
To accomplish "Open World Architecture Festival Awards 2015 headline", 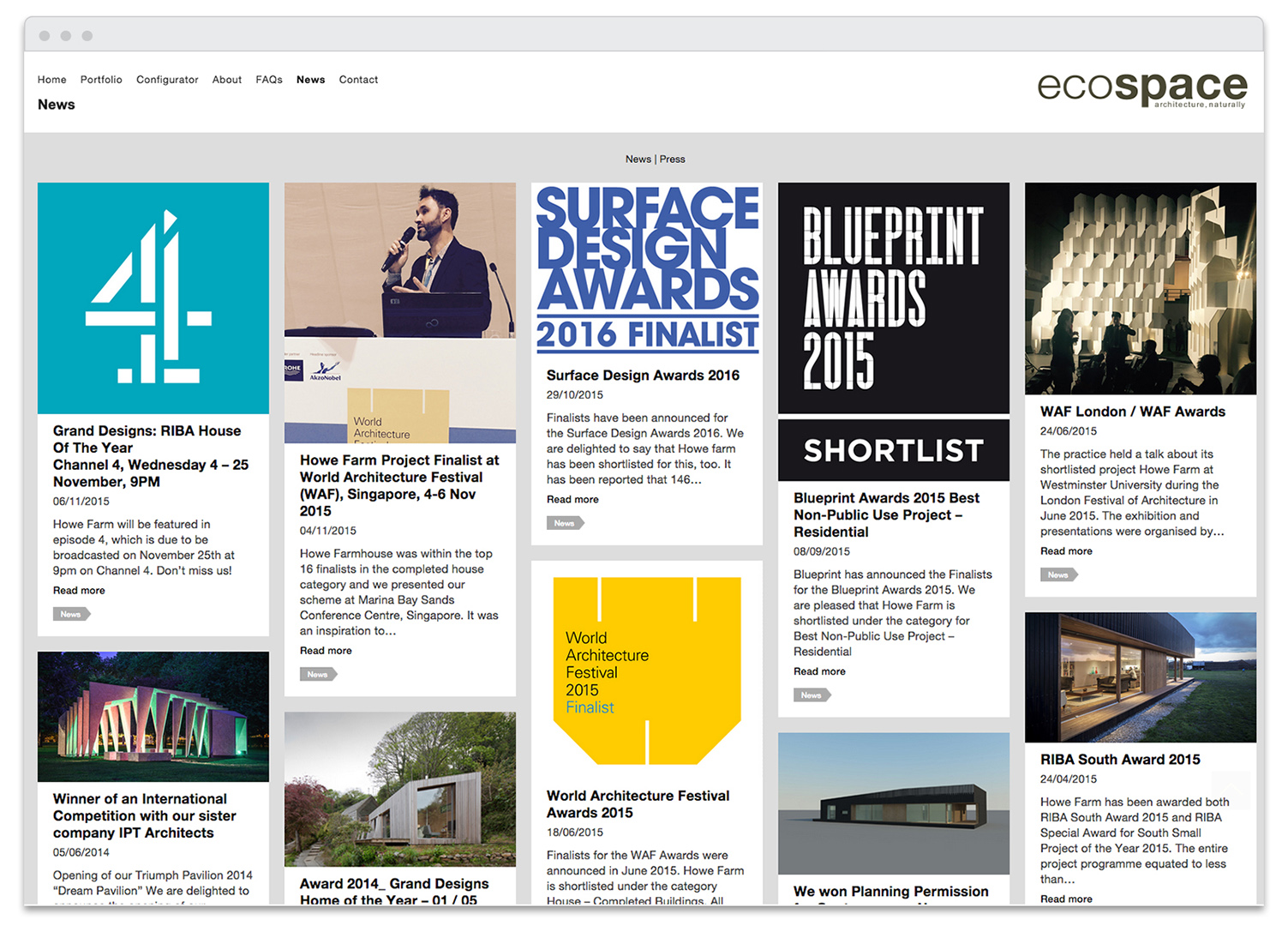I will 638,804.
